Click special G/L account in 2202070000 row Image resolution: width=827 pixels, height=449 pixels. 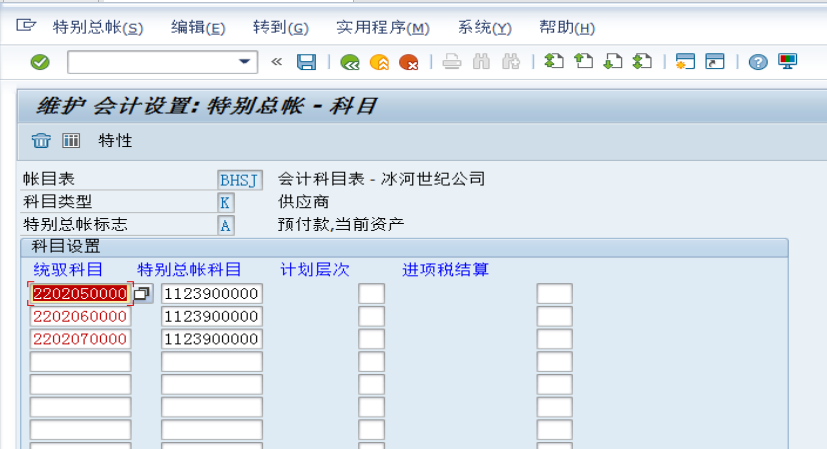point(211,339)
